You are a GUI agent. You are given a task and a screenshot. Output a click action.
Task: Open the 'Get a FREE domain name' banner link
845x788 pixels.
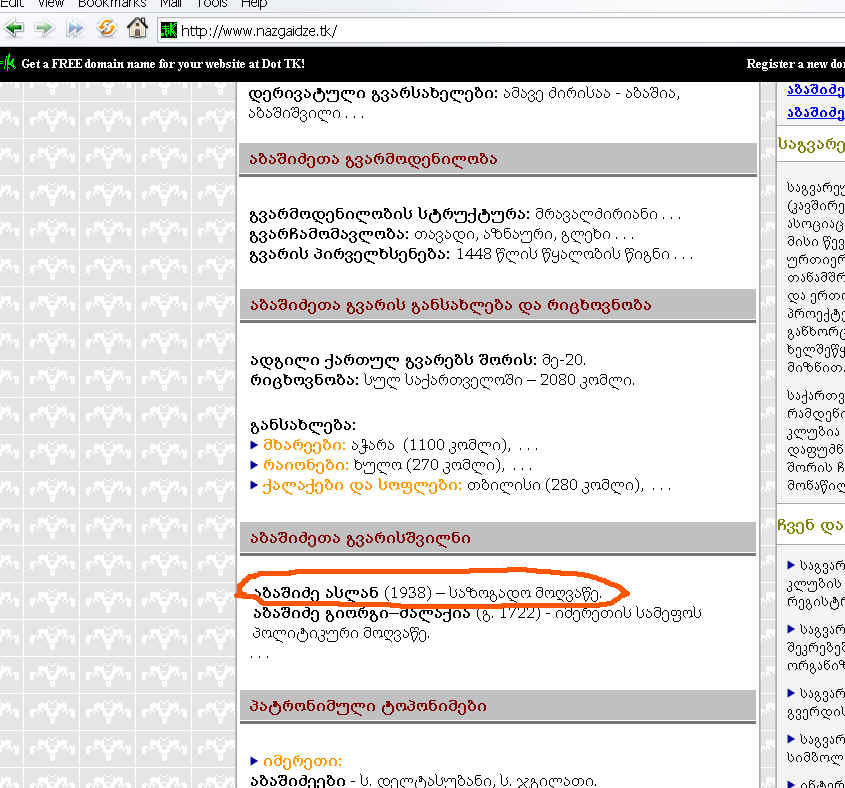(x=163, y=64)
